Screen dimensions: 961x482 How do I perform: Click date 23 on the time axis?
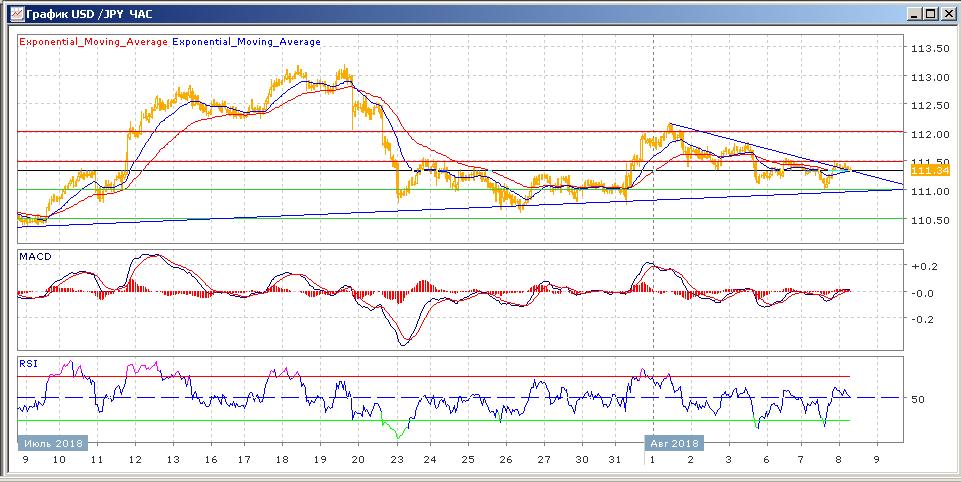tap(397, 462)
